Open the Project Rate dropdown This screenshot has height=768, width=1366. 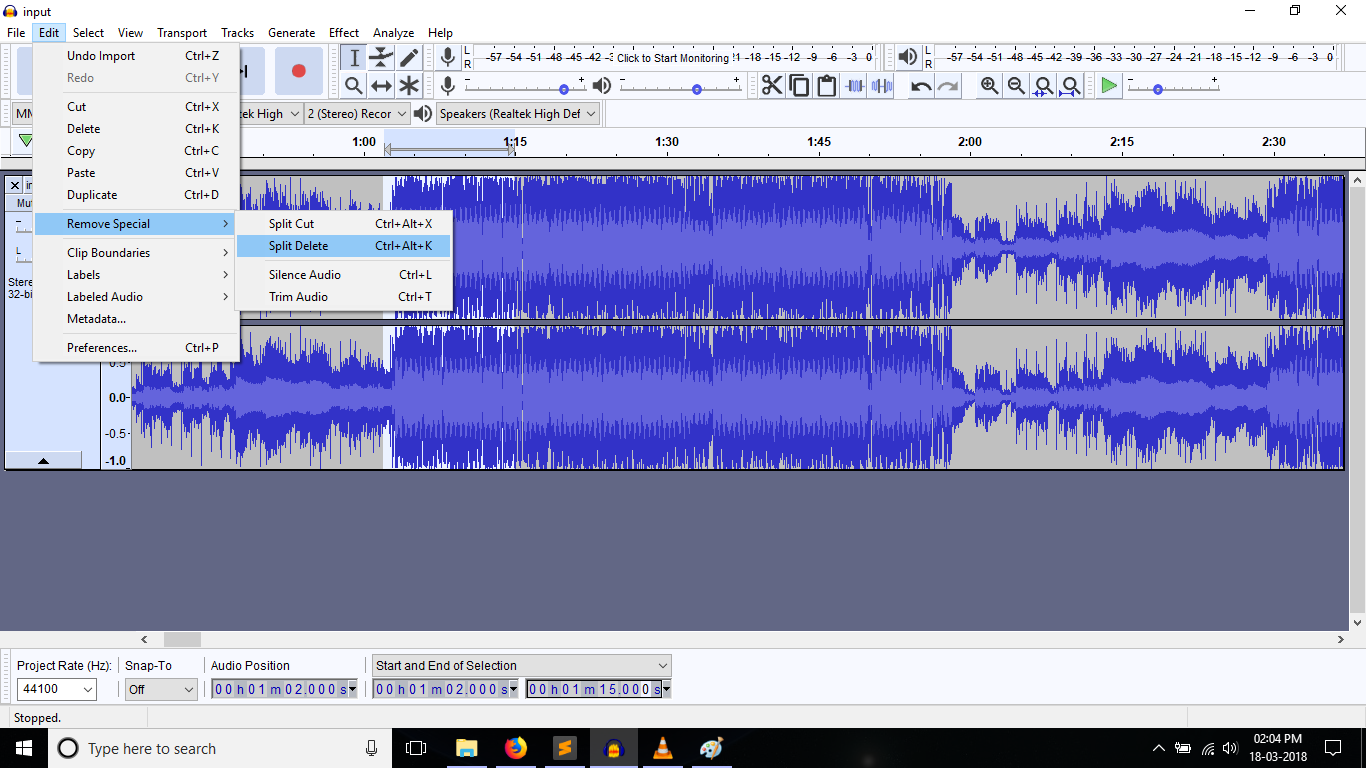pos(57,689)
